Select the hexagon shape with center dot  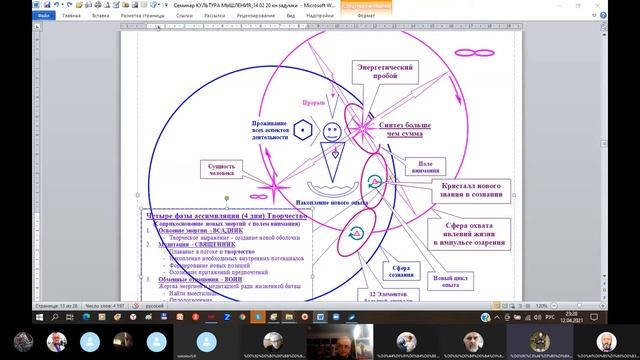pos(303,130)
